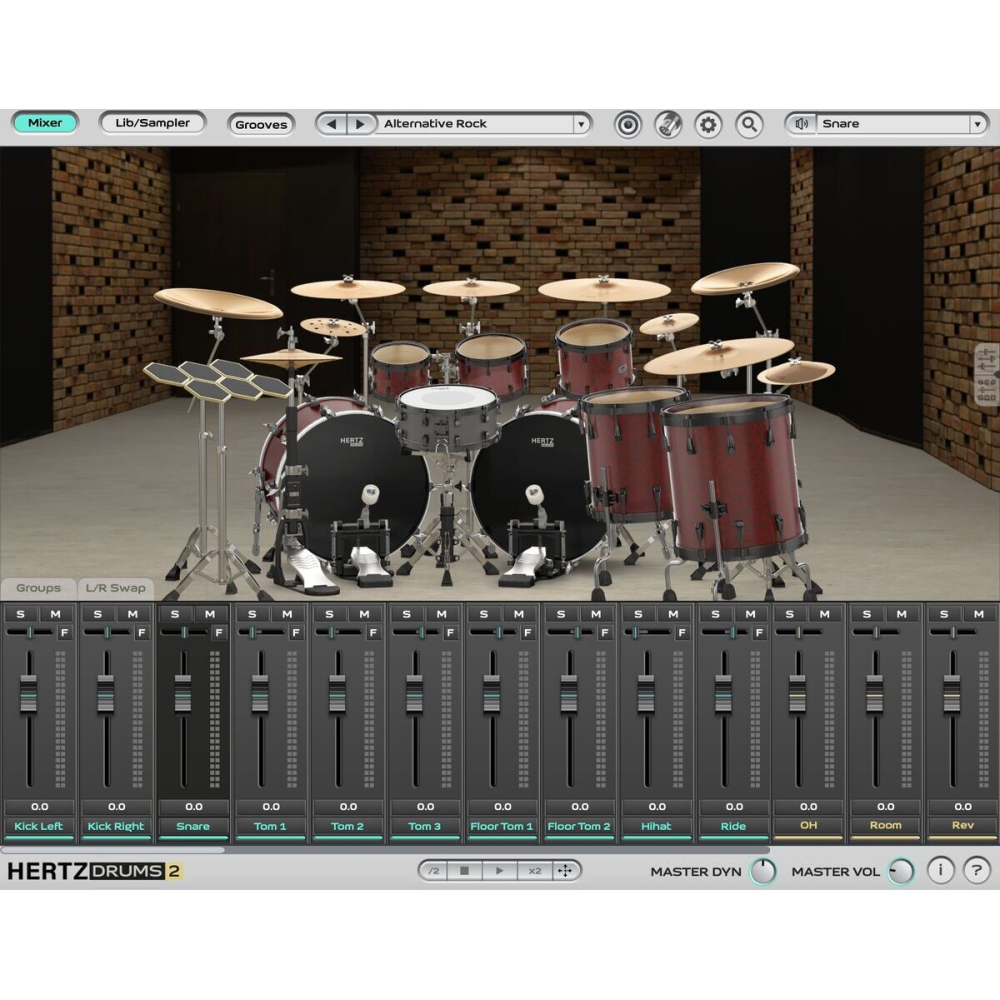The height and width of the screenshot is (1000, 1000).
Task: Click the round record-style icon in top toolbar
Action: click(x=628, y=125)
